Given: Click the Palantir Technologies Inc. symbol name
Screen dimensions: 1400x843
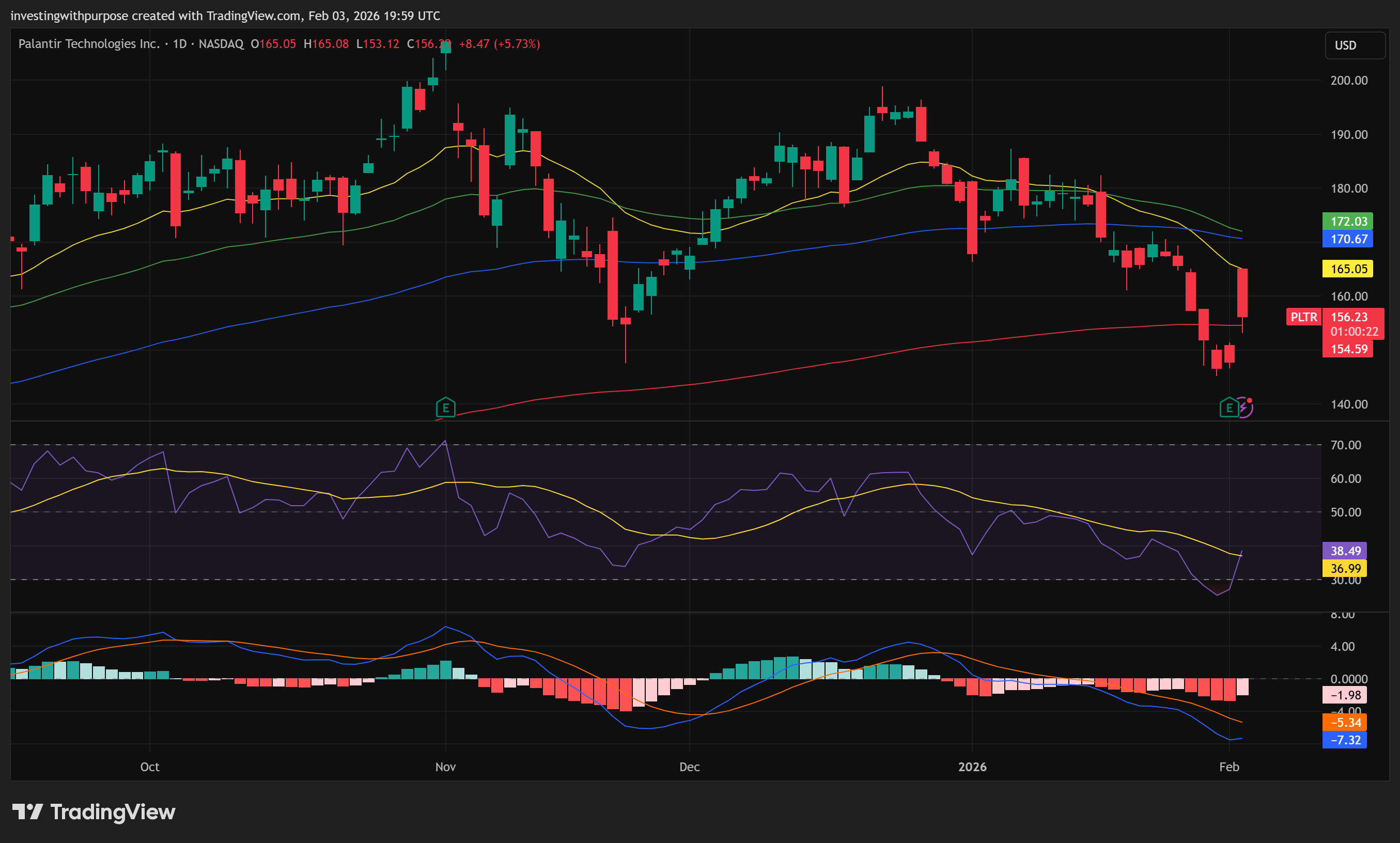Looking at the screenshot, I should (89, 44).
